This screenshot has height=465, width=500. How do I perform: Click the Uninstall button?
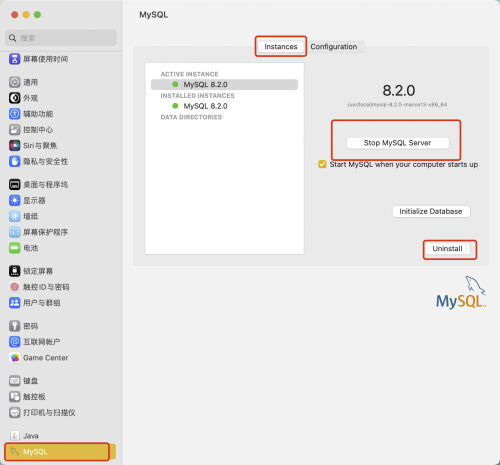click(447, 249)
